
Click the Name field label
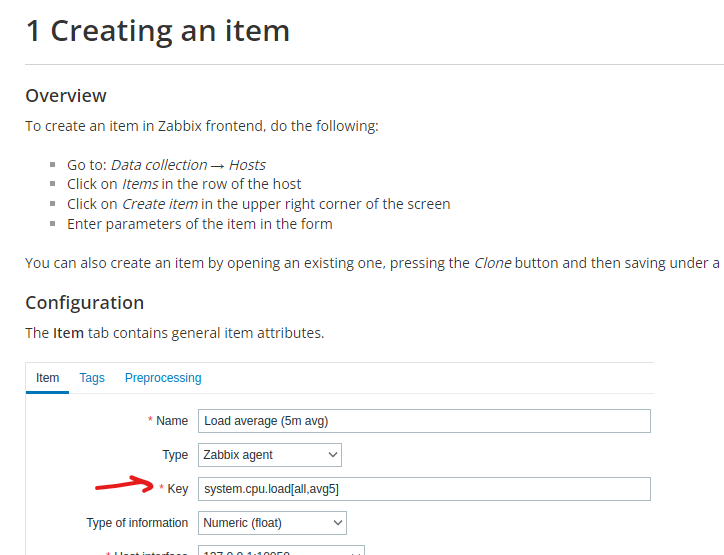(172, 421)
